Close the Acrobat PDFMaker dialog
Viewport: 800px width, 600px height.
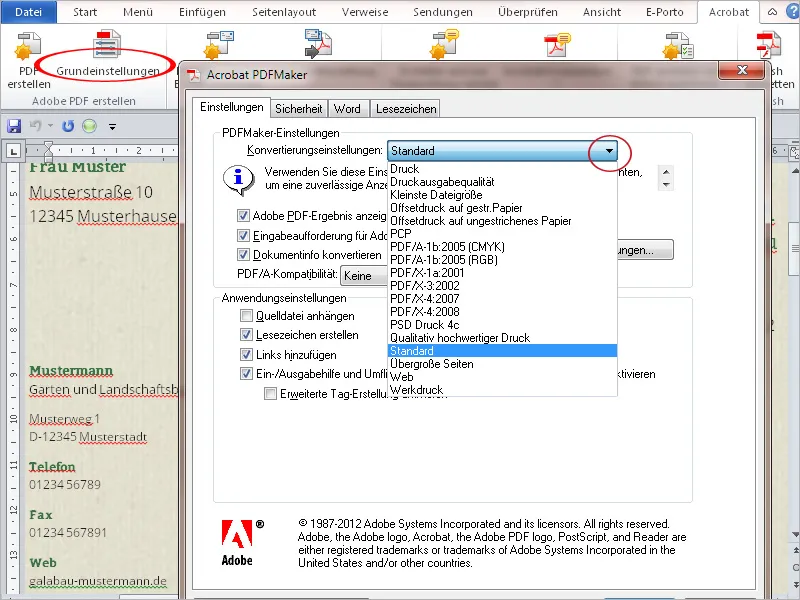click(x=742, y=70)
